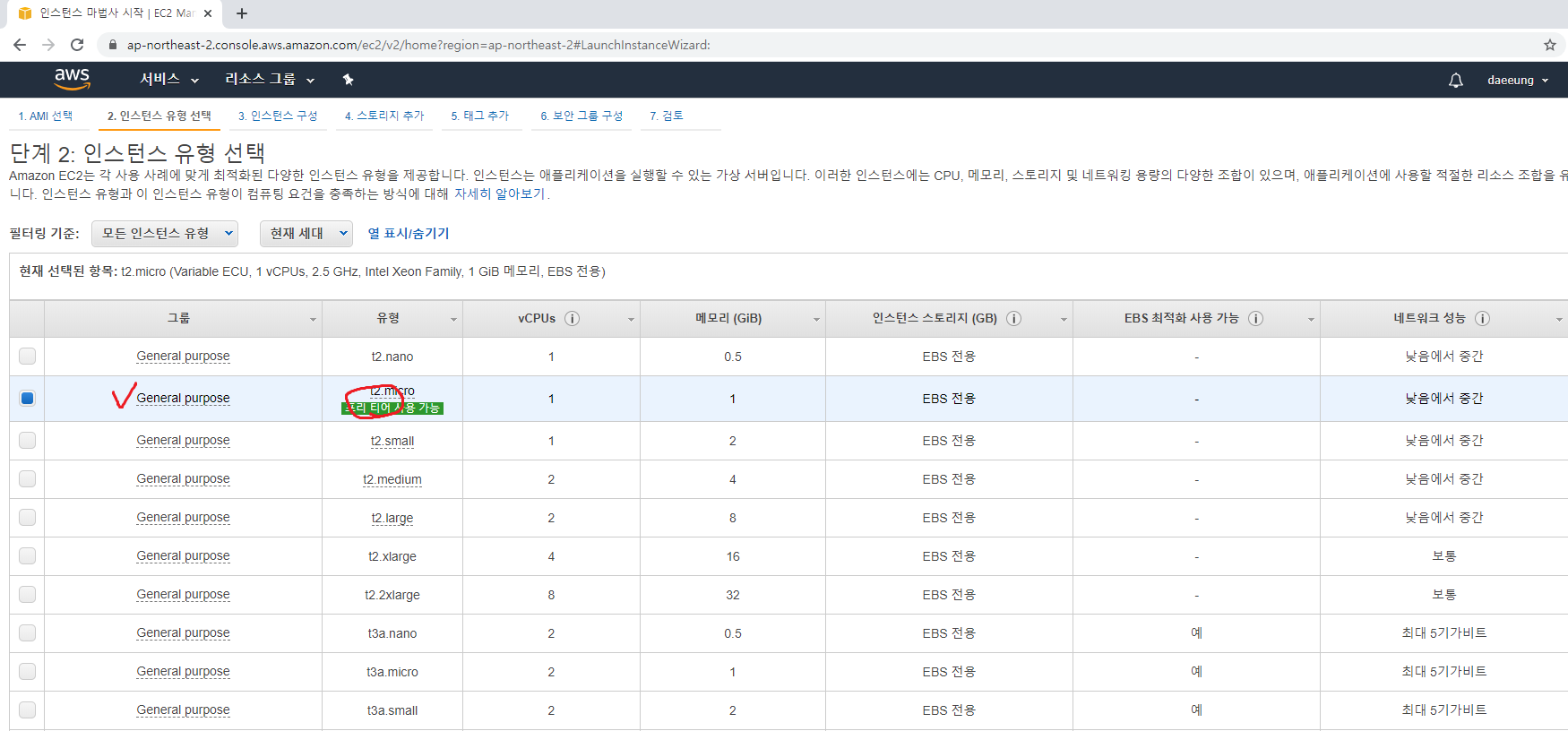Open 메모리 (GiB) column sort arrow

[x=816, y=320]
